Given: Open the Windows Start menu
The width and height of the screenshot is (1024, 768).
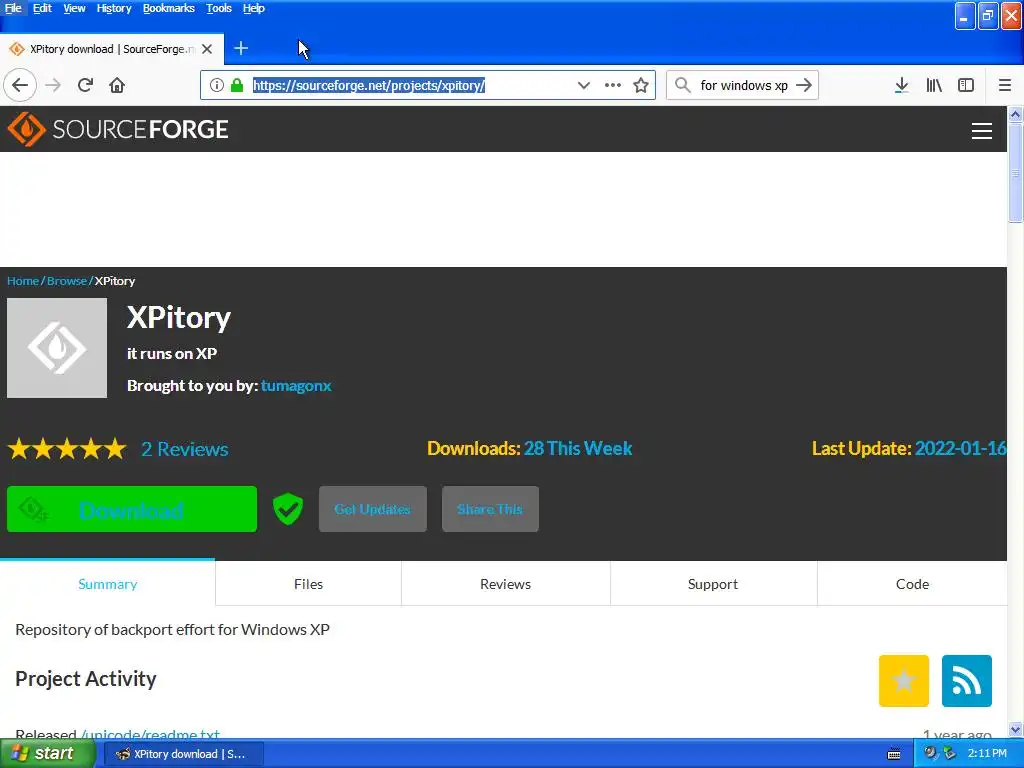Looking at the screenshot, I should [x=48, y=754].
